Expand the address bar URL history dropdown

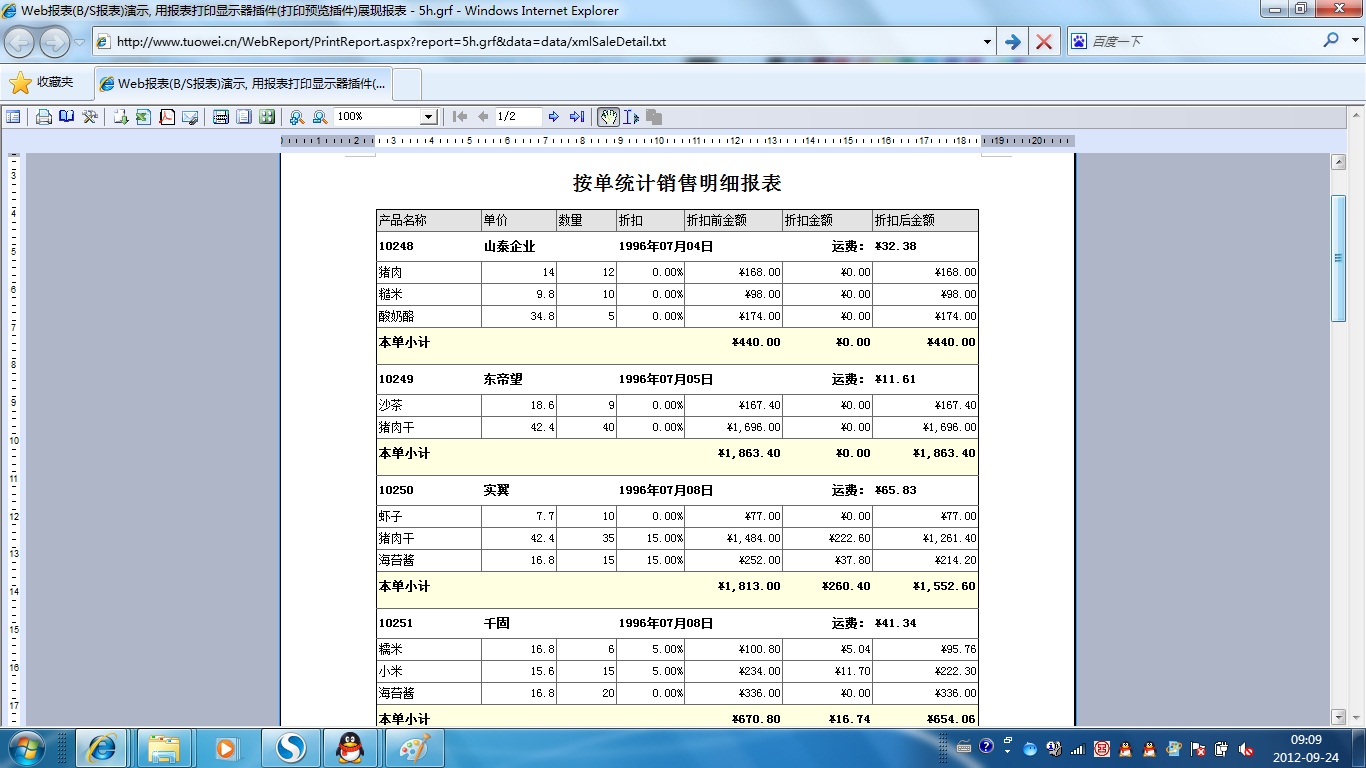987,42
